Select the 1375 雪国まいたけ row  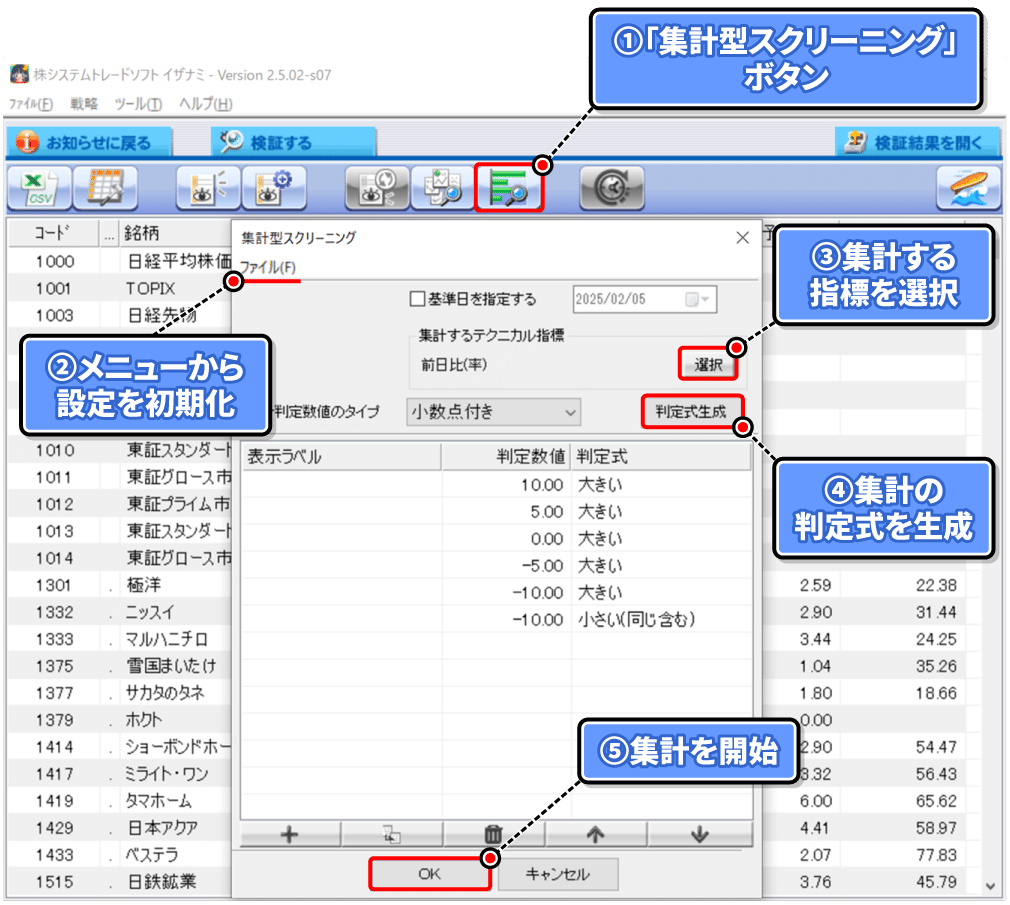click(x=120, y=666)
